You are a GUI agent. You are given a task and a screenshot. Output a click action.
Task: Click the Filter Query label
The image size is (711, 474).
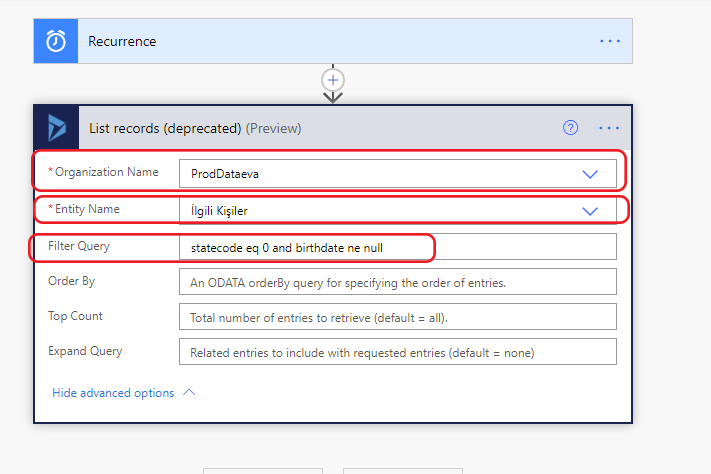pyautogui.click(x=79, y=246)
